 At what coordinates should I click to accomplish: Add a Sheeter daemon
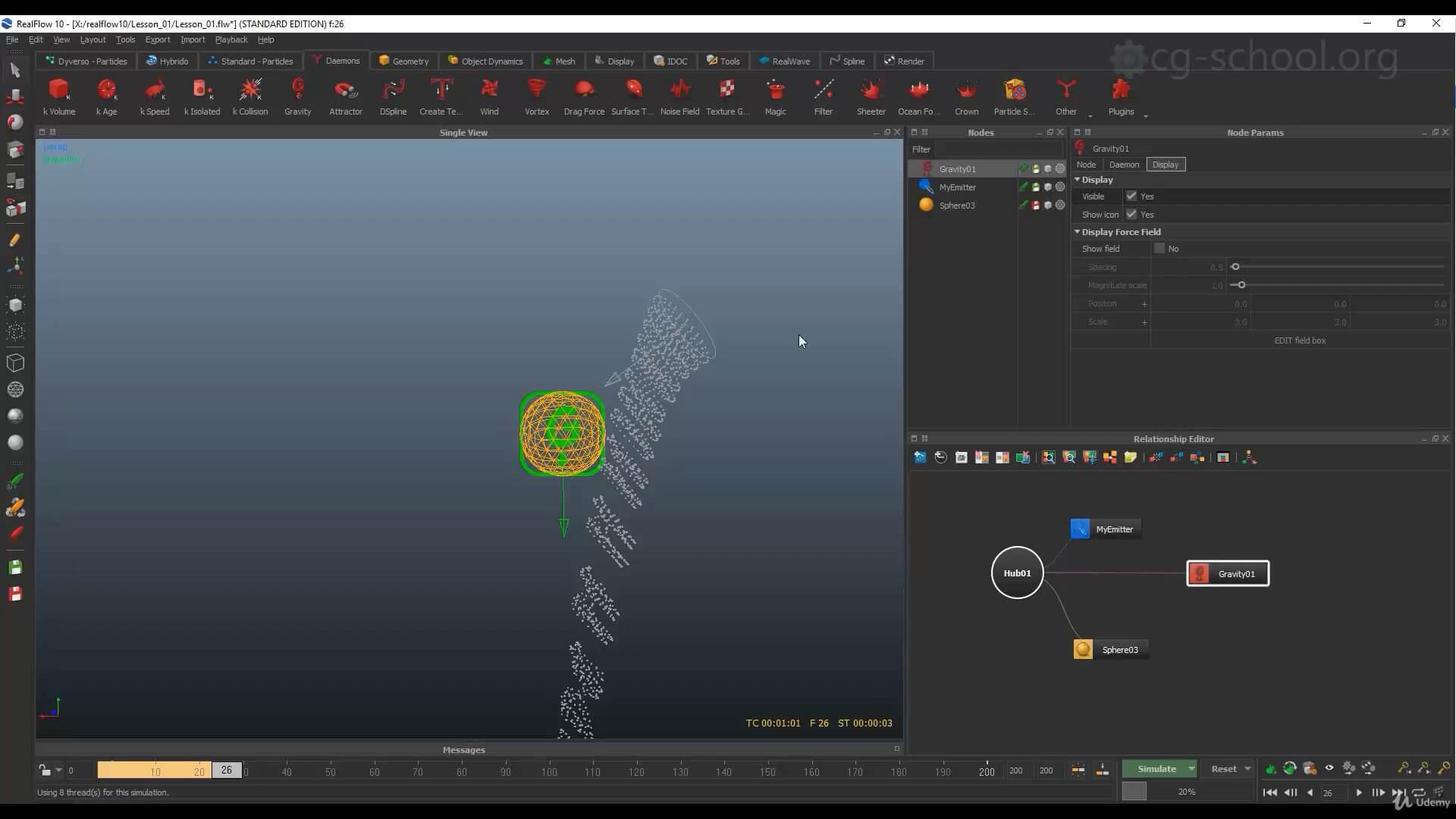point(871,96)
